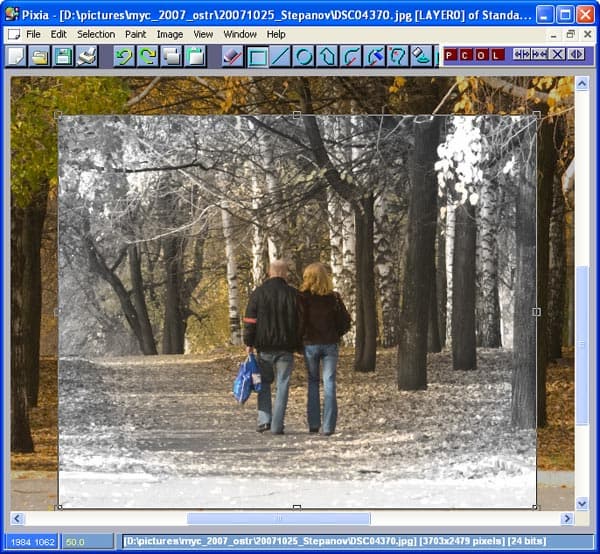Click the vertical scrollbar down arrow
The height and width of the screenshot is (554, 600).
[582, 503]
